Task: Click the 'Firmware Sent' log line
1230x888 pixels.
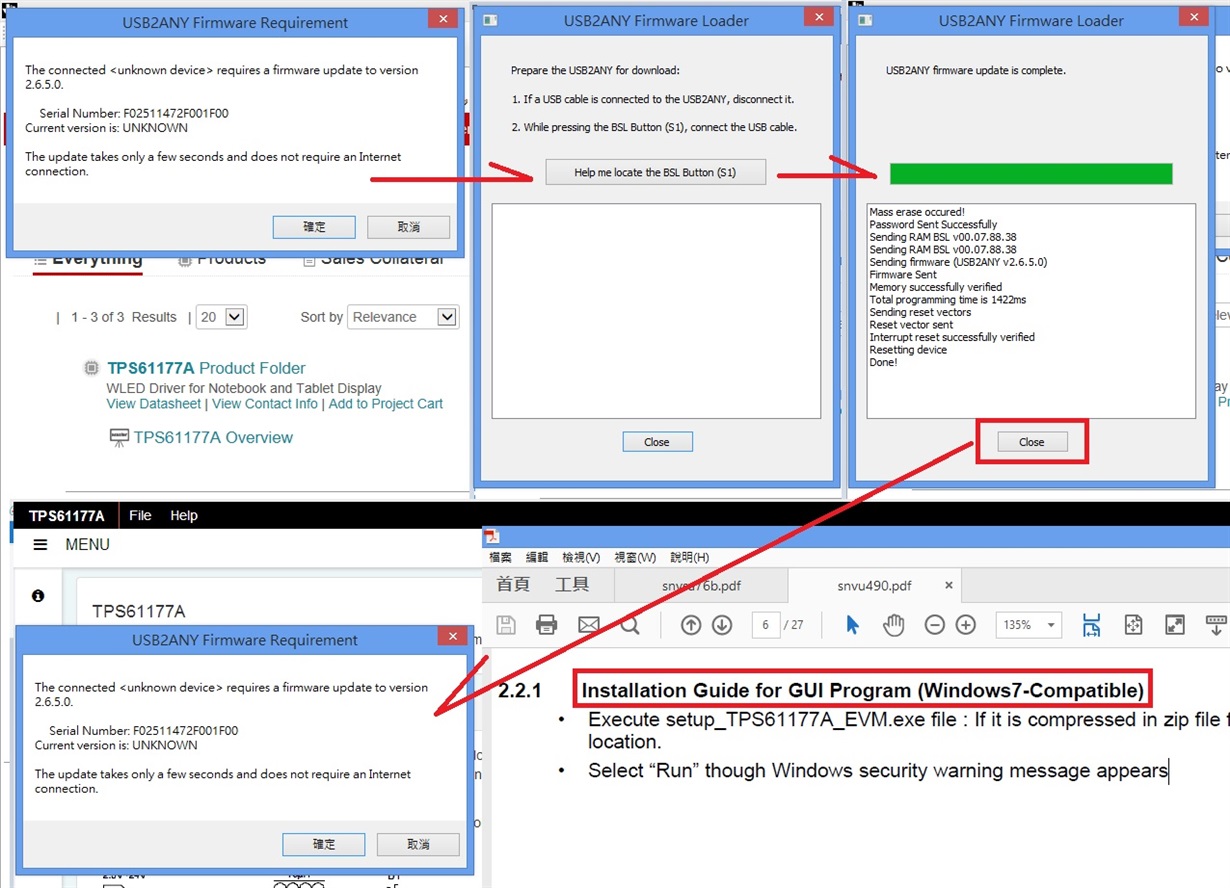Action: pos(903,274)
